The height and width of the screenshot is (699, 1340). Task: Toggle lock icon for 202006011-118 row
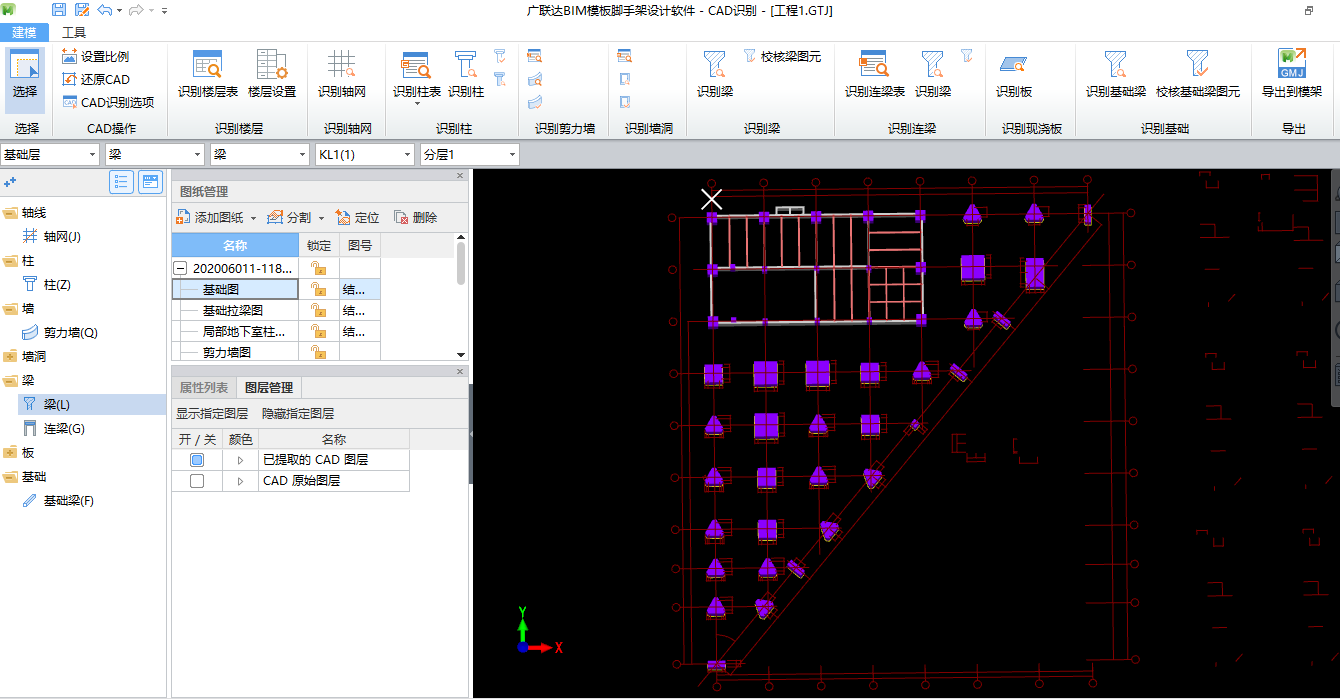[319, 268]
